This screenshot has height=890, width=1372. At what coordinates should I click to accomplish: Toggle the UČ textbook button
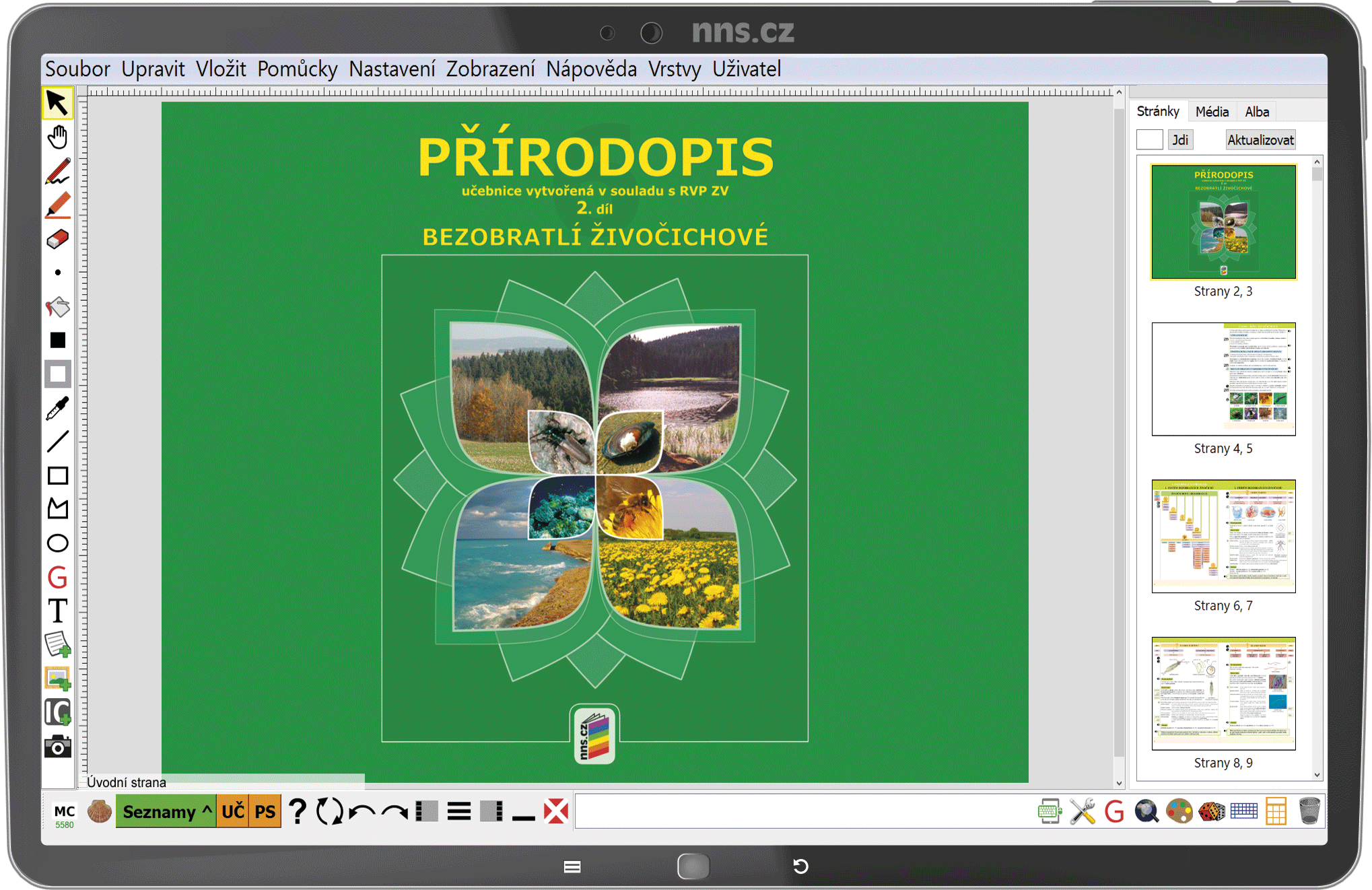pos(233,811)
